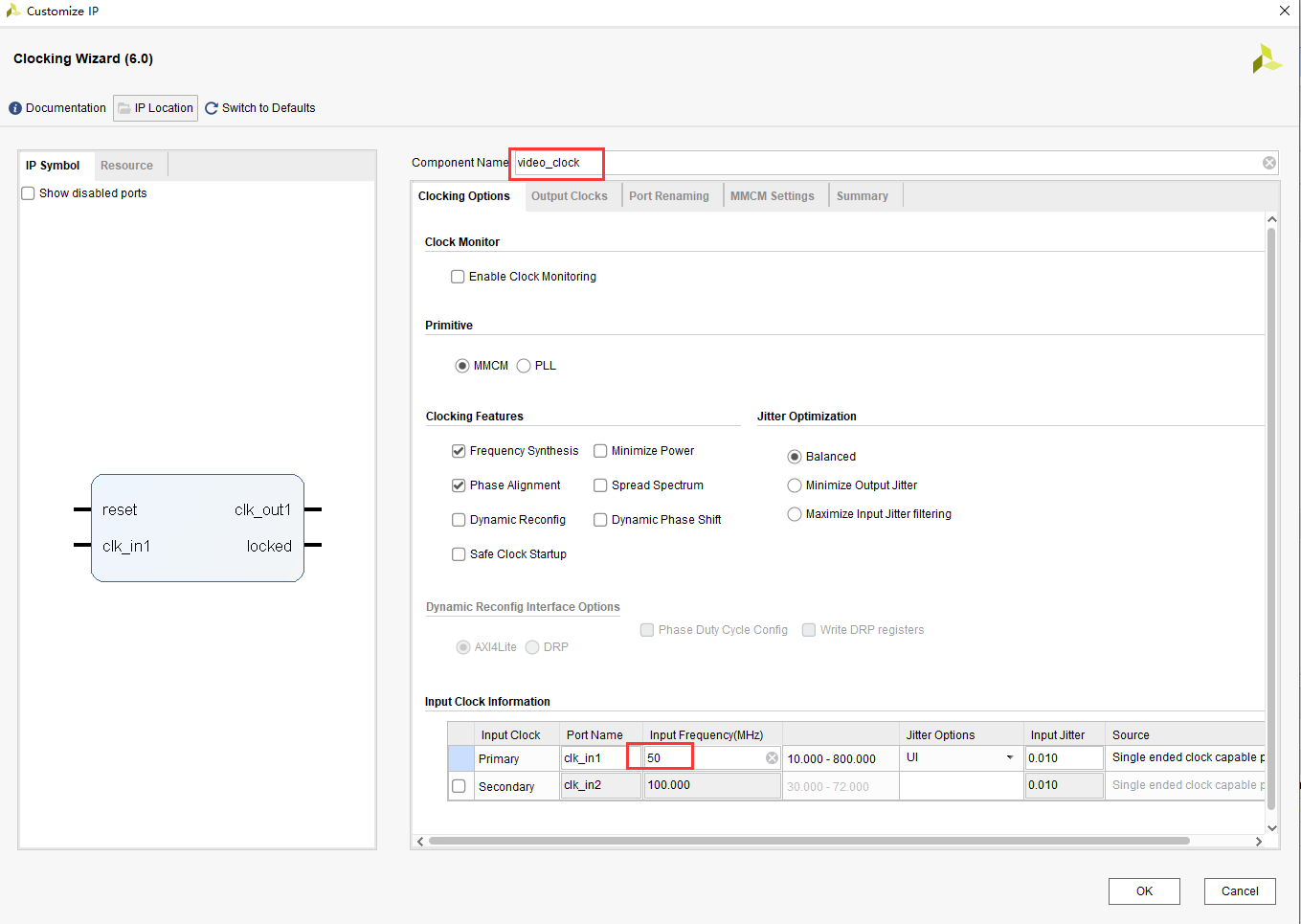Click primary Source 'Single ended clock capable' cell
This screenshot has height=924, width=1301.
(1186, 757)
